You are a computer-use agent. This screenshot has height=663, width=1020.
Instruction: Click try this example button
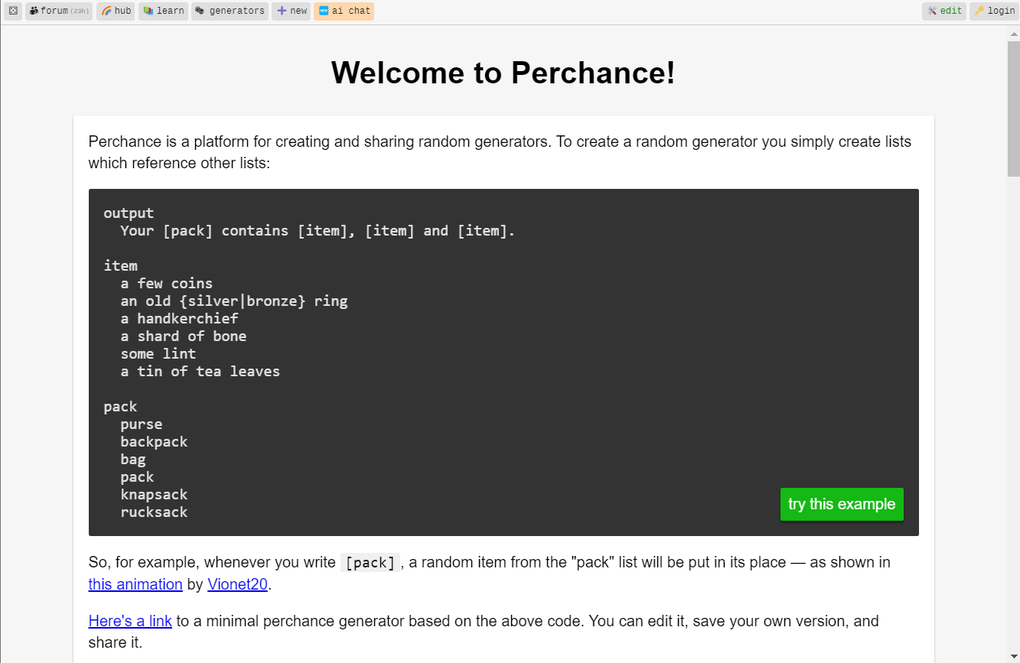pyautogui.click(x=841, y=504)
